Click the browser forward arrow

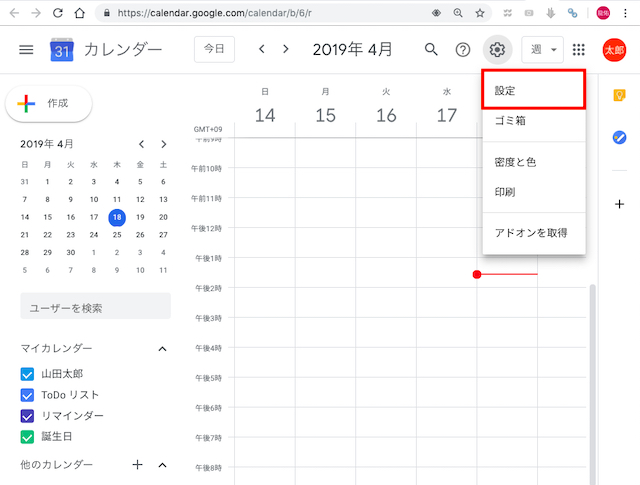click(36, 13)
